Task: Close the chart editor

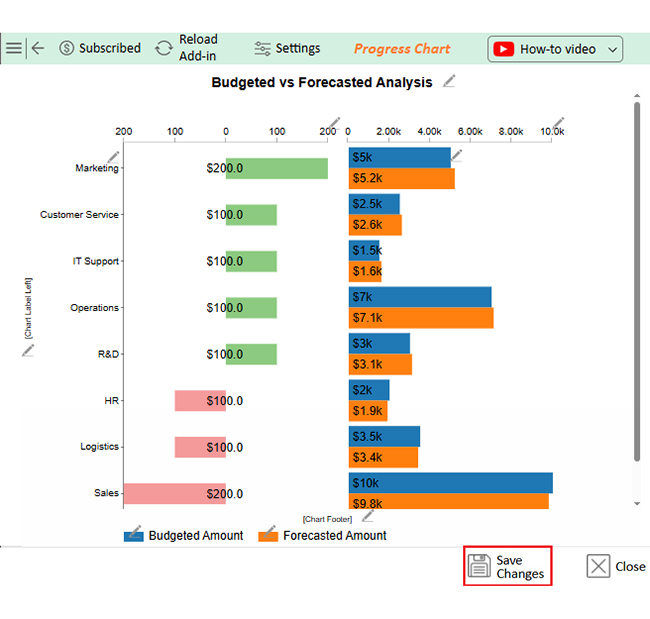Action: click(616, 567)
